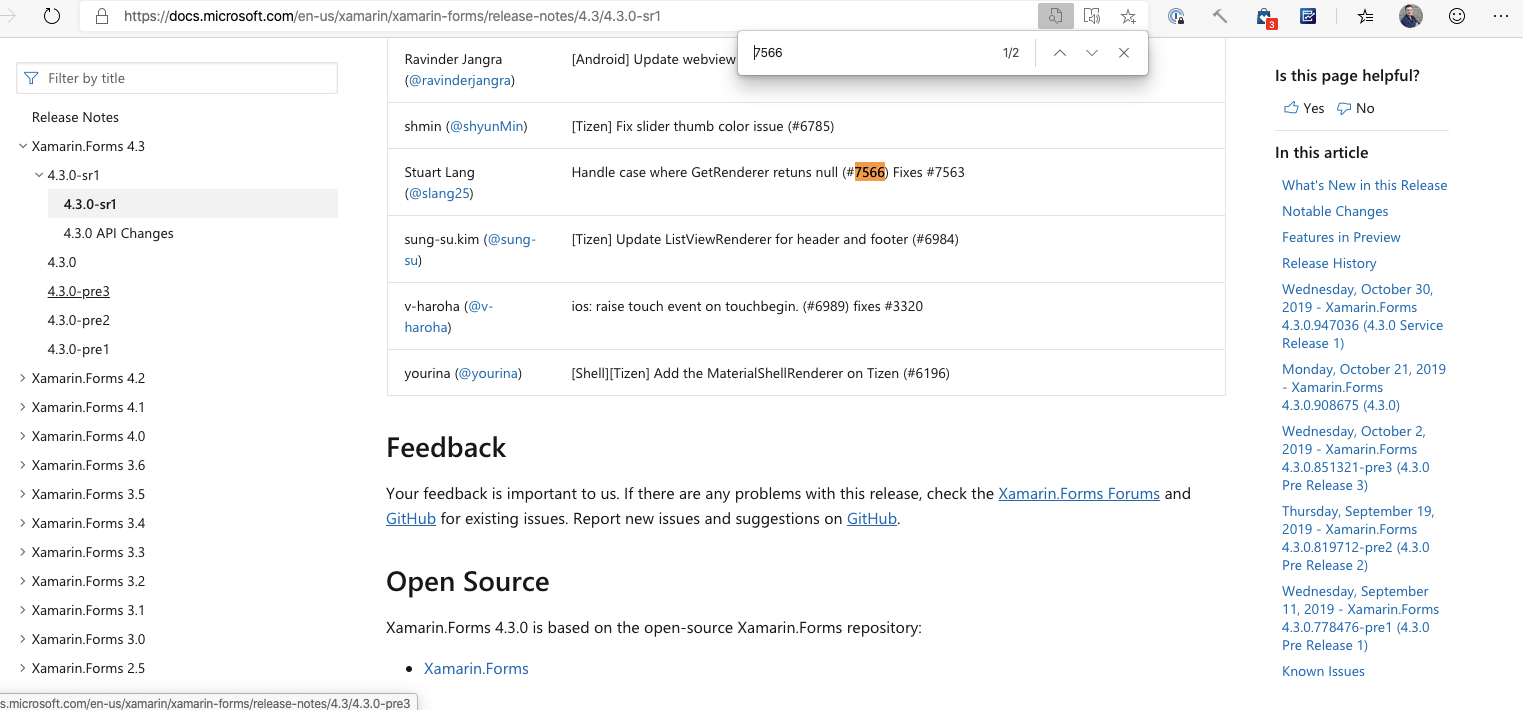The image size is (1523, 710).
Task: Open the Favorites list icon
Action: (1366, 16)
